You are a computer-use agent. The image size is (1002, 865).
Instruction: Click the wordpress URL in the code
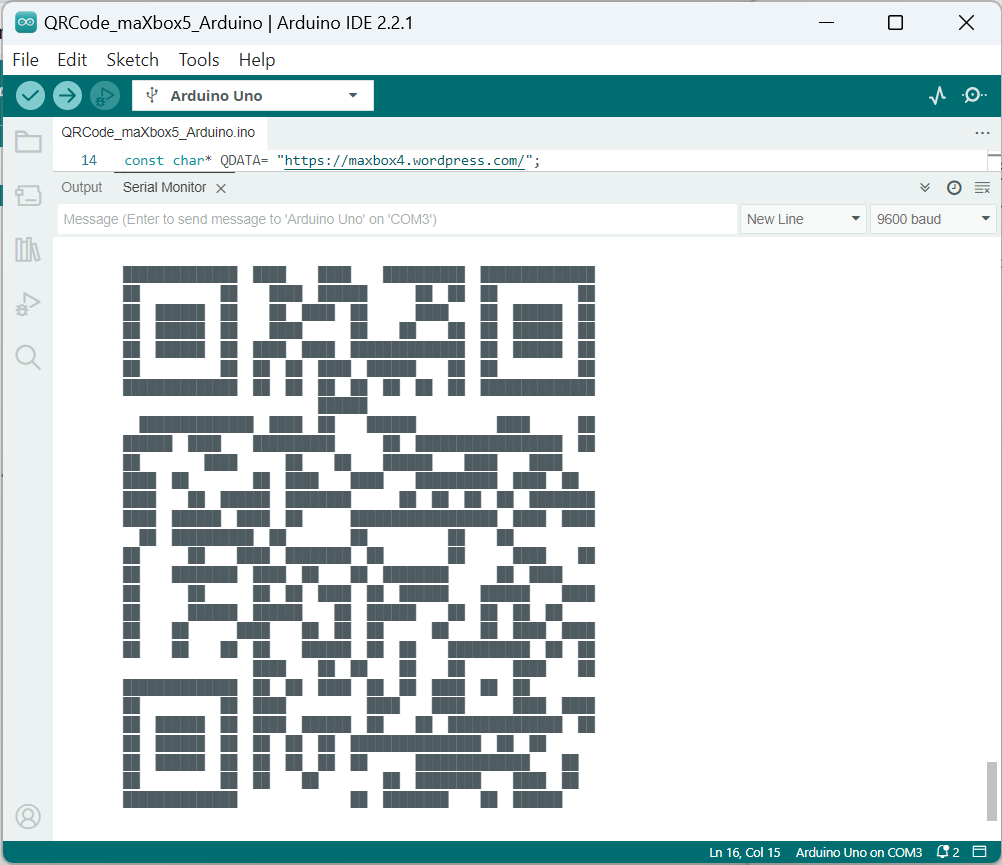[x=404, y=160]
